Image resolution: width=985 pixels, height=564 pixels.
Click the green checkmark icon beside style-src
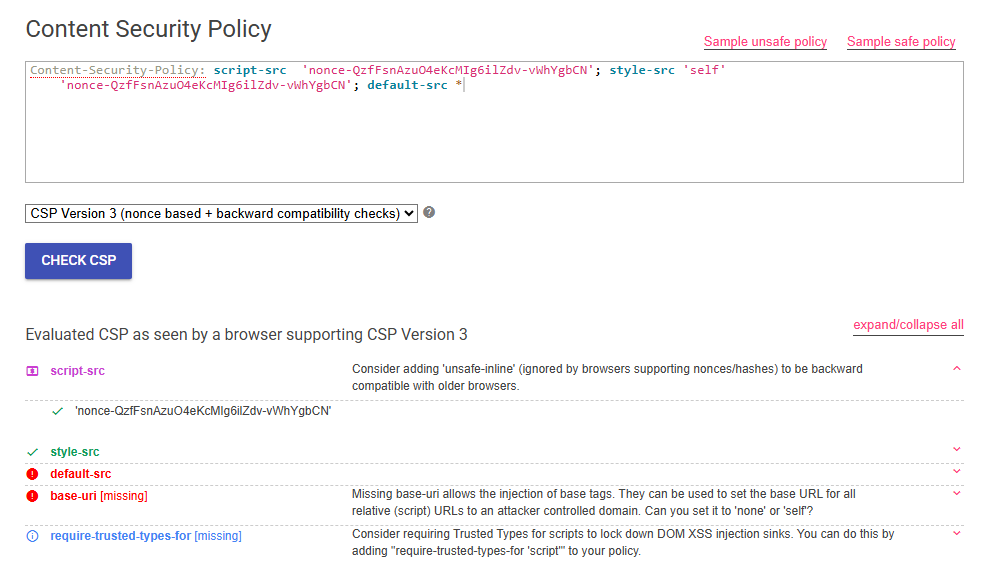[x=32, y=452]
